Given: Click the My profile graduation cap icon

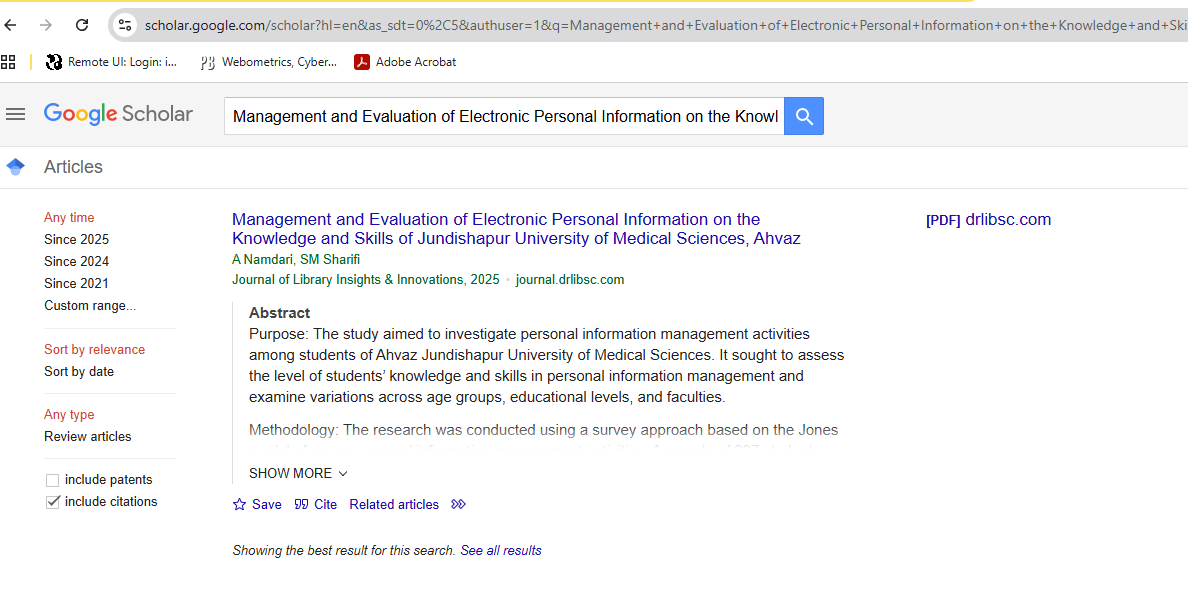Looking at the screenshot, I should coord(15,167).
